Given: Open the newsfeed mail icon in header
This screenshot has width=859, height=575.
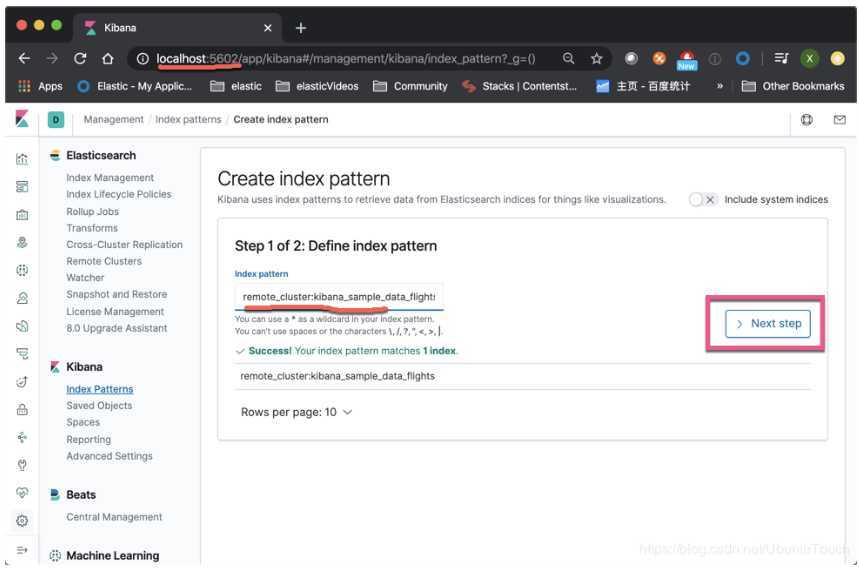Looking at the screenshot, I should [x=839, y=119].
